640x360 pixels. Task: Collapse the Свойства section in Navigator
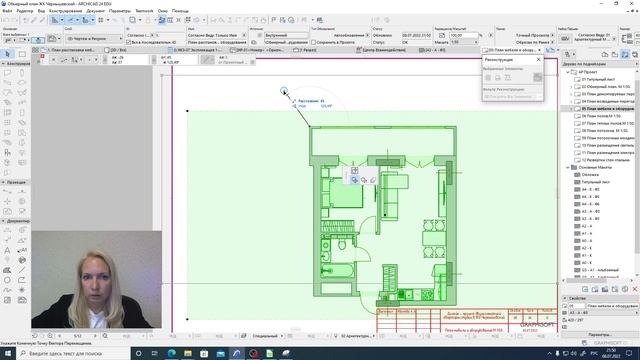click(x=565, y=298)
